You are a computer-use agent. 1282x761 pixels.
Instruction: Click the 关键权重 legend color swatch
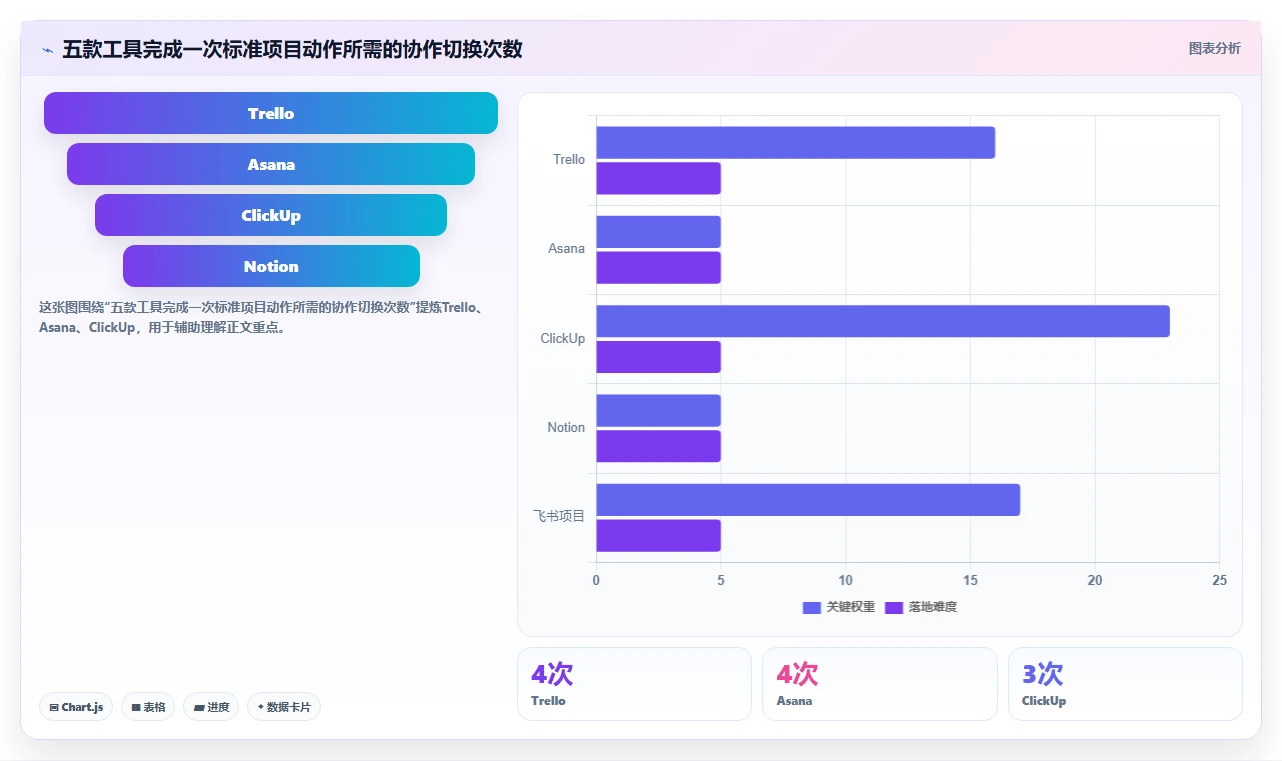[812, 608]
